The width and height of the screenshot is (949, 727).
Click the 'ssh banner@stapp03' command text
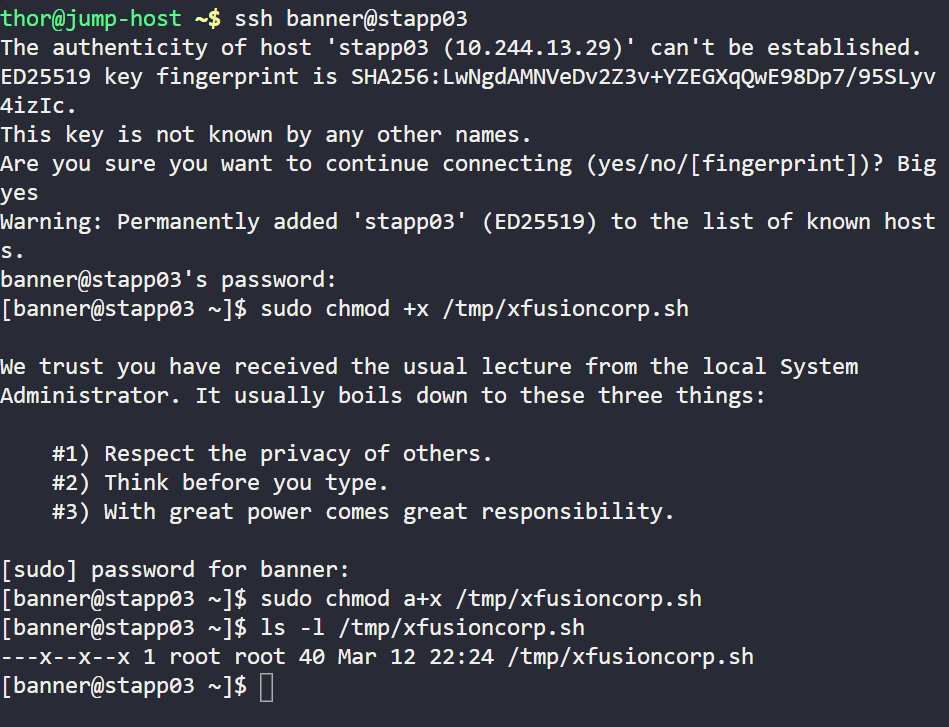coord(351,18)
